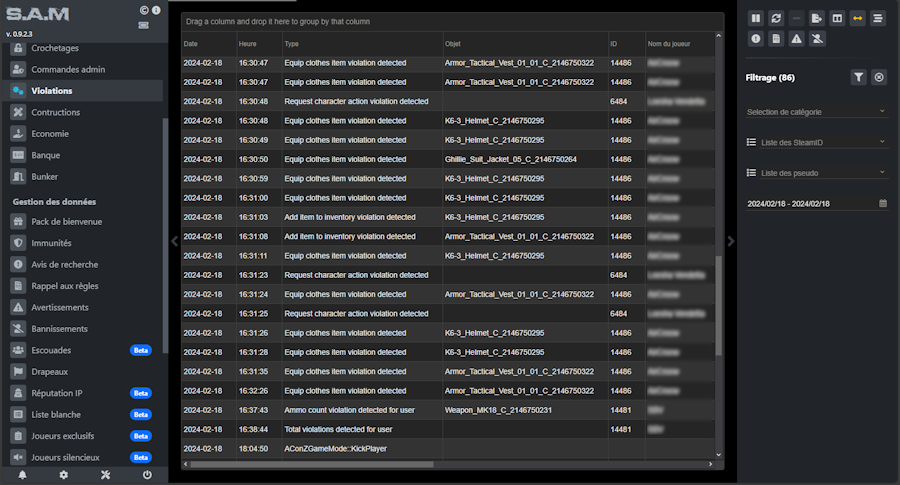Click the refresh icon in the toolbar
Viewport: 900px width, 485px height.
776,18
